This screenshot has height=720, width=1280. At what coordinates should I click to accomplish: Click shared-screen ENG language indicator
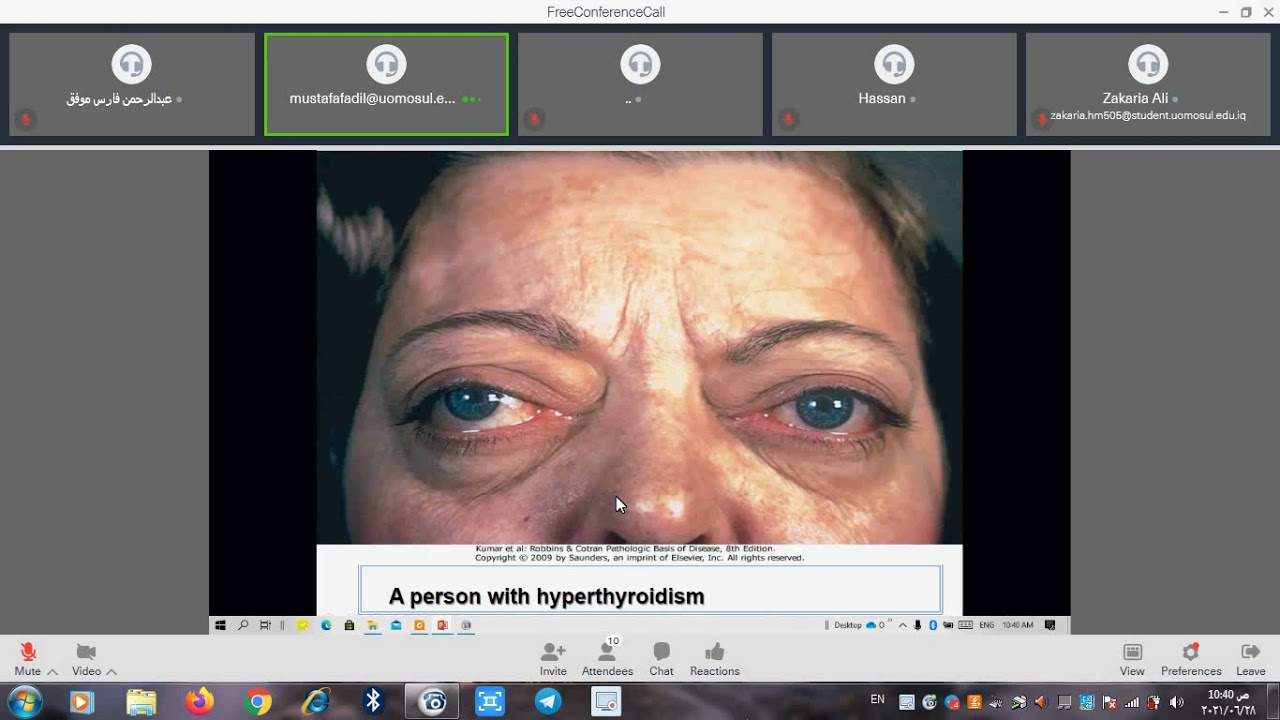click(986, 625)
